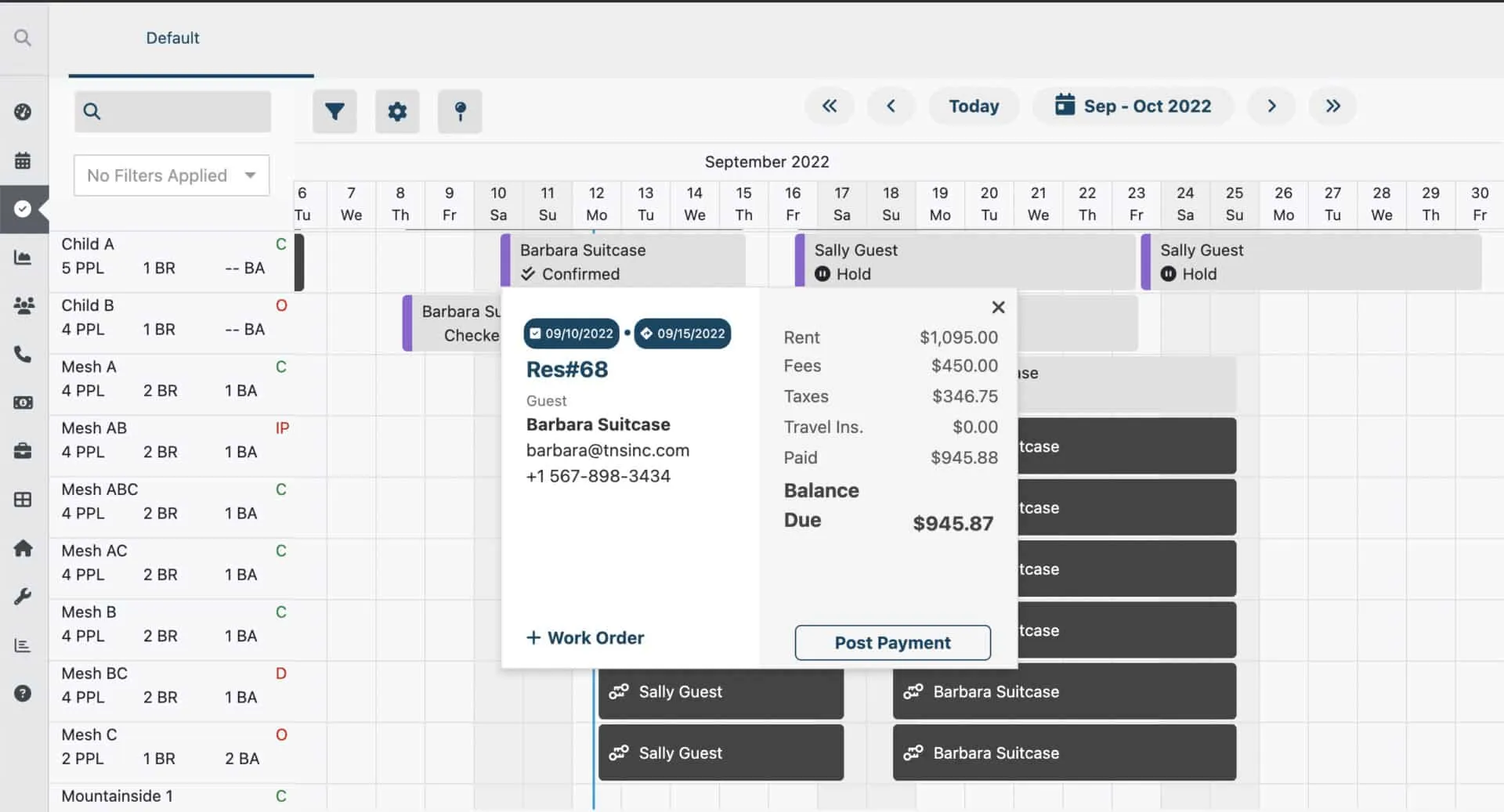Open the home icon in sidebar

coord(23,548)
